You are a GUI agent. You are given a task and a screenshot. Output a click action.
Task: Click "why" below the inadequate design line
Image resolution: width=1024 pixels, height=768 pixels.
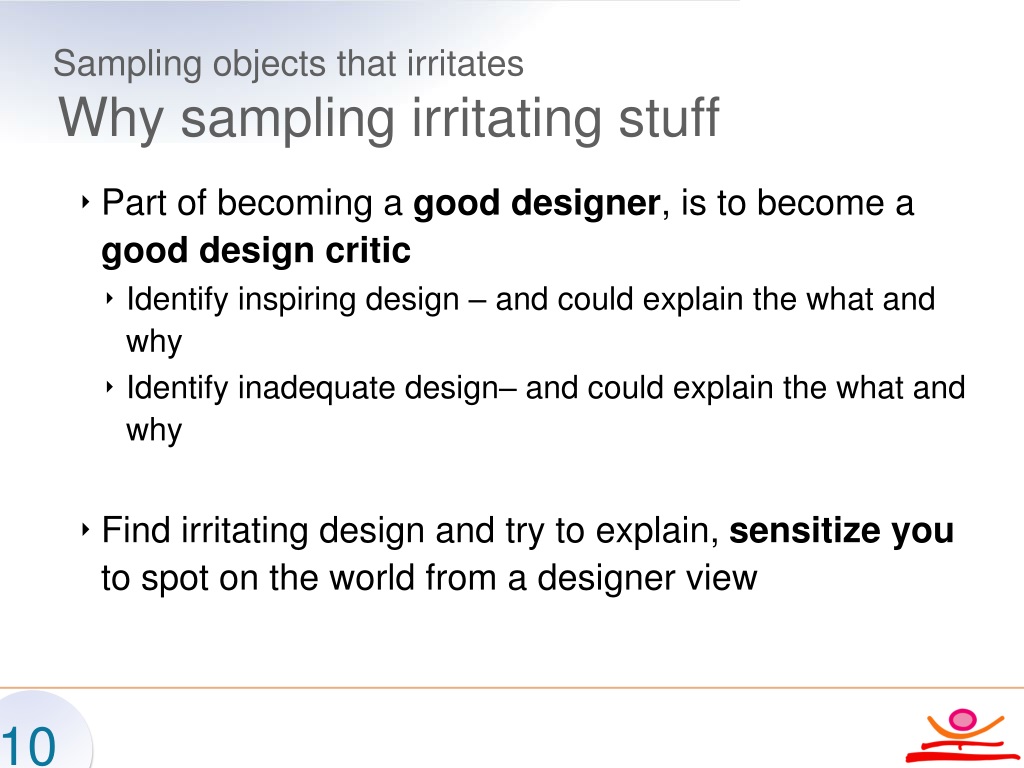(x=154, y=431)
